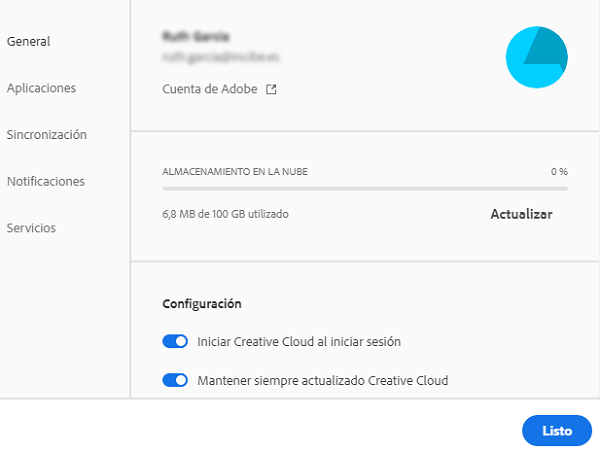Select the General tab in the sidebar
This screenshot has width=600, height=452.
coord(28,41)
